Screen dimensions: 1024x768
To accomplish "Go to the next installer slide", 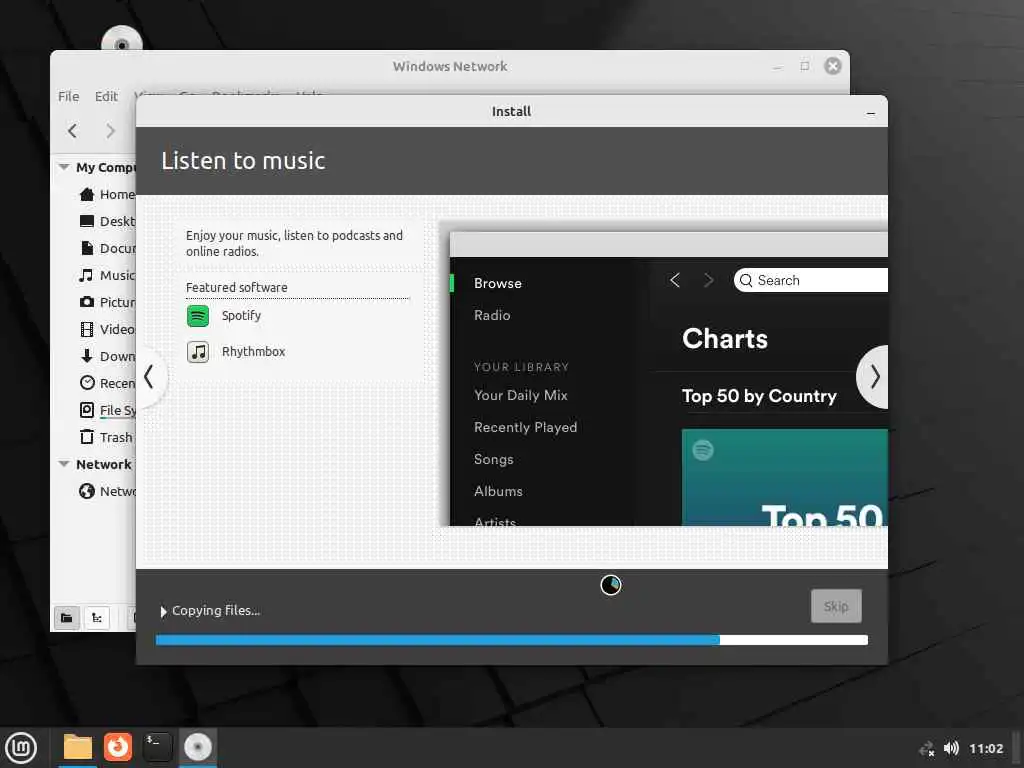I will [873, 377].
